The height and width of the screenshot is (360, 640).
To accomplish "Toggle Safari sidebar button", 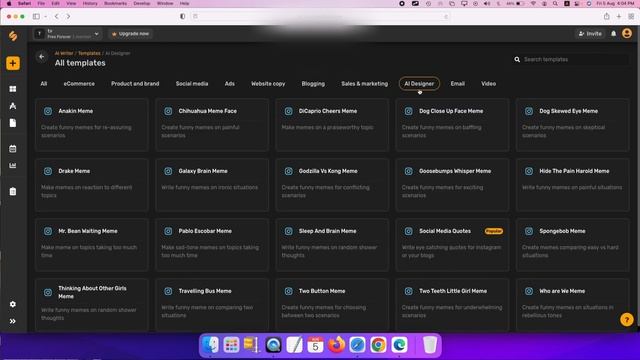I will pyautogui.click(x=36, y=16).
